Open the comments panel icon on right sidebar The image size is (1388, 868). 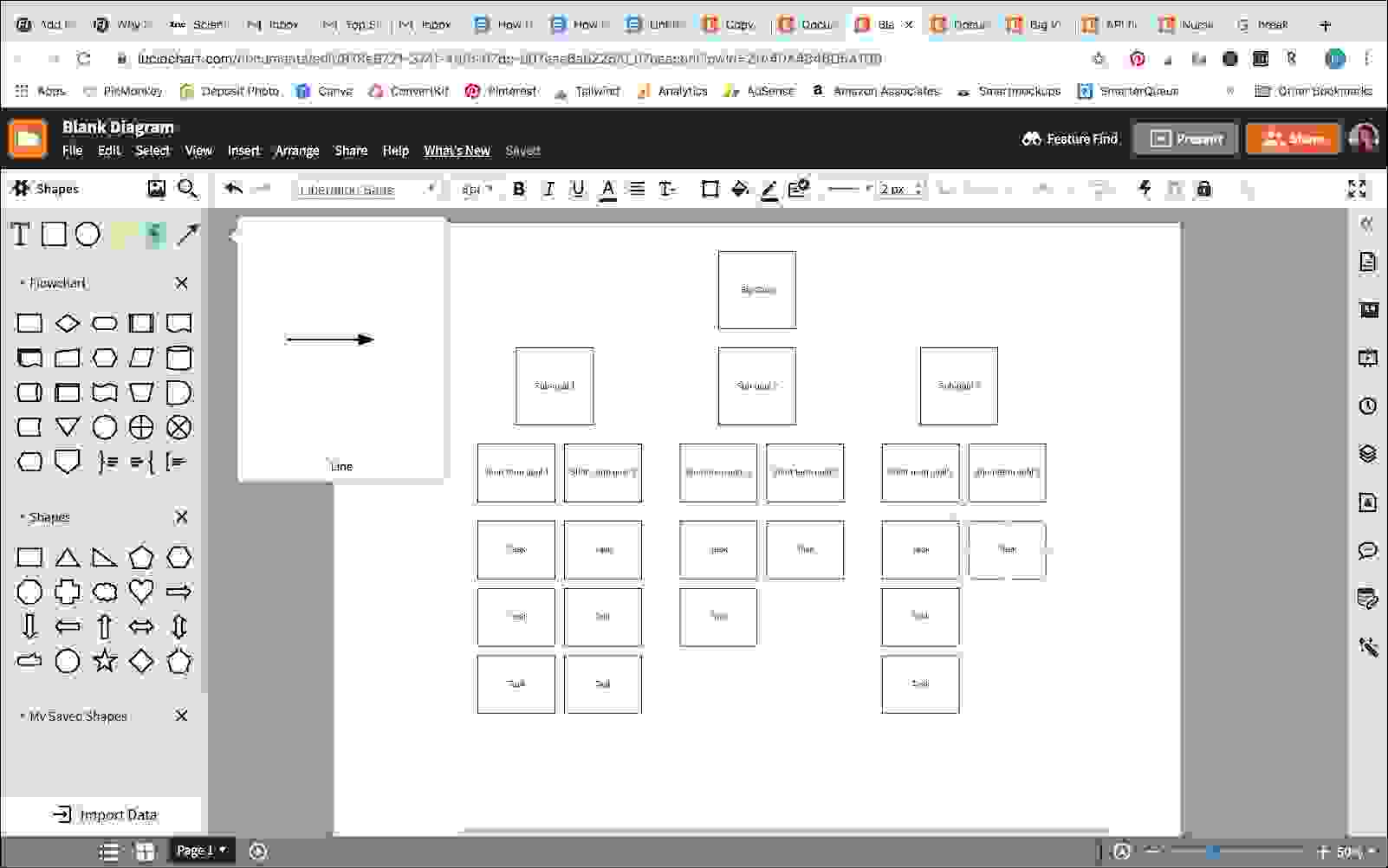pyautogui.click(x=1367, y=550)
